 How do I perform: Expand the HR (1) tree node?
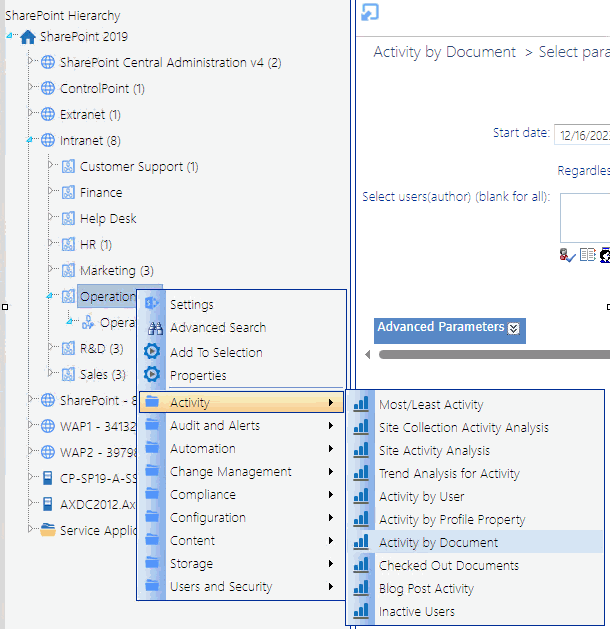[50, 243]
